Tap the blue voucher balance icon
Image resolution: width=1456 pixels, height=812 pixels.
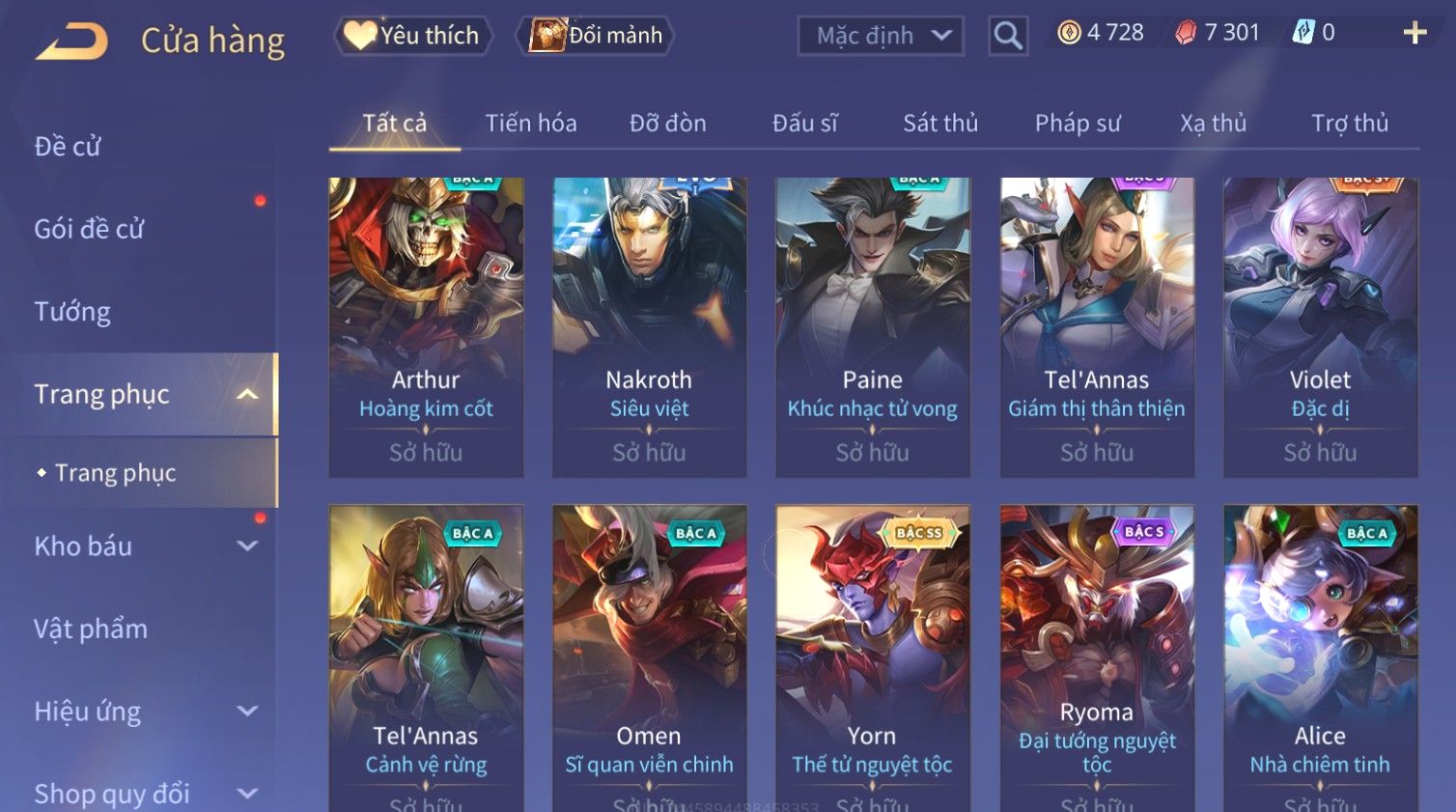[x=1303, y=33]
